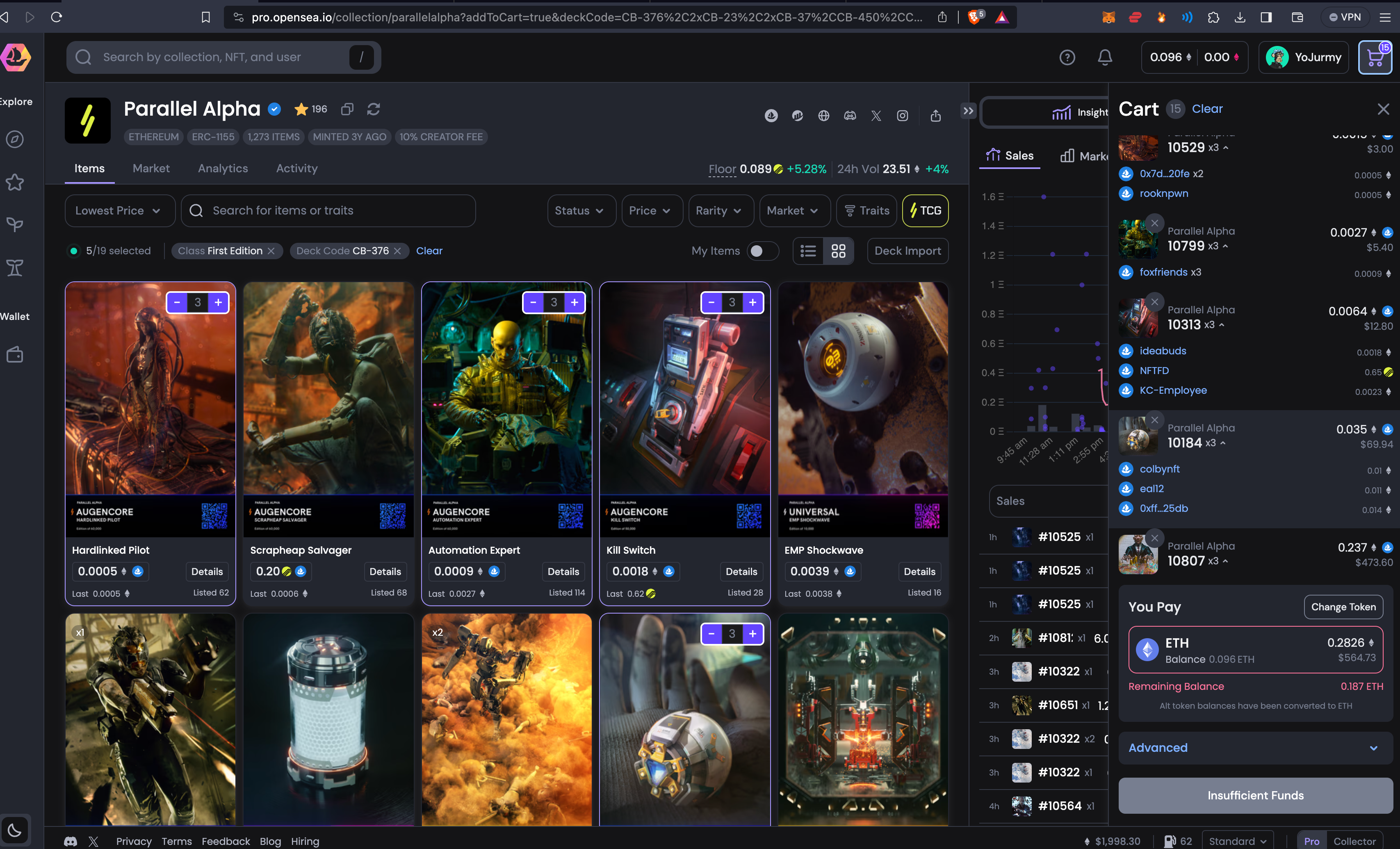Switch to the Activity tab
This screenshot has height=849, width=1400.
(x=296, y=168)
